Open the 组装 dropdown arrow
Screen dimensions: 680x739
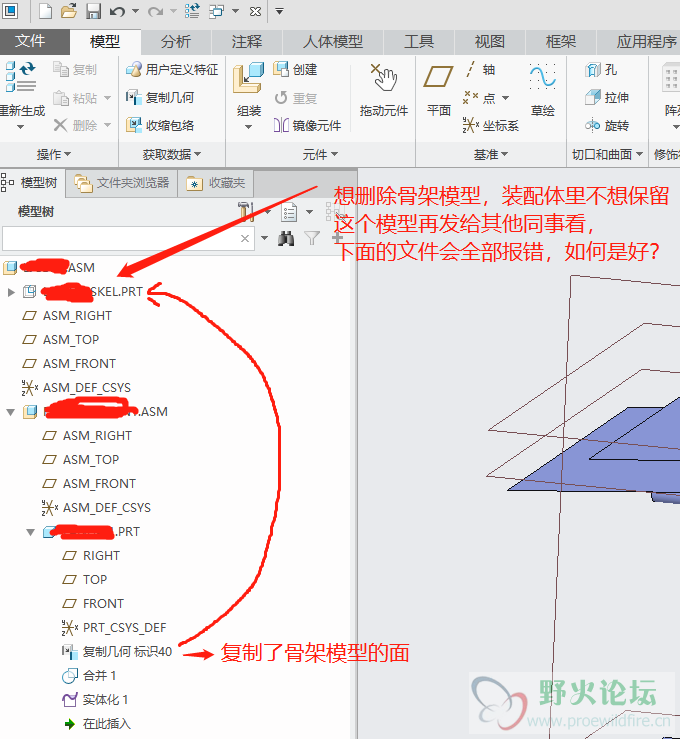[249, 127]
